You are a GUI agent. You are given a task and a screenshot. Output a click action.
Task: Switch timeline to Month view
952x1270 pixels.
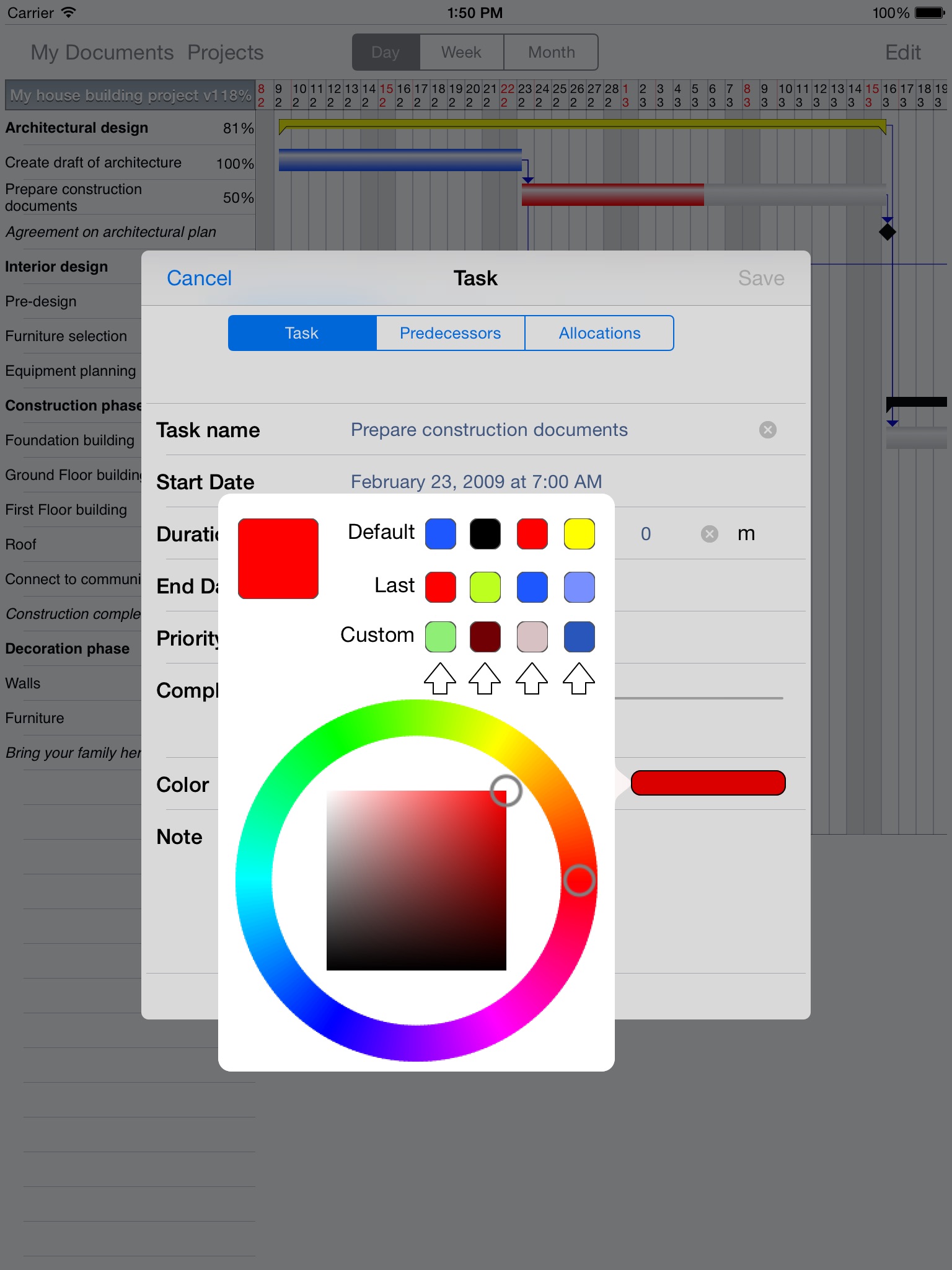tap(551, 52)
